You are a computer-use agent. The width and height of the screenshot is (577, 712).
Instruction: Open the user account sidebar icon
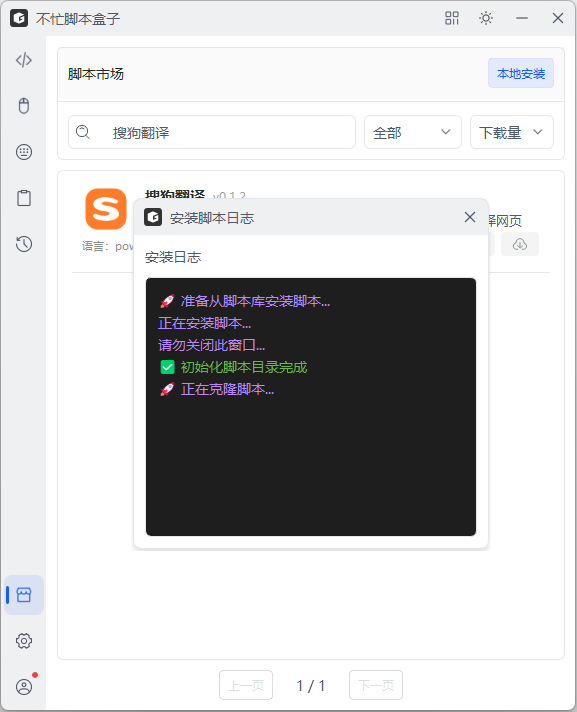click(24, 687)
